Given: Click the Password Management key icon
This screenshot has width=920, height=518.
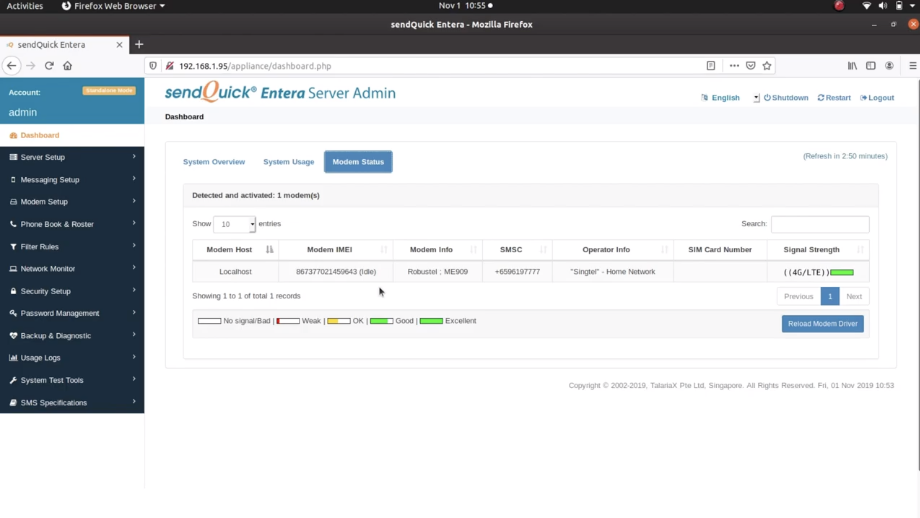Looking at the screenshot, I should [13, 313].
